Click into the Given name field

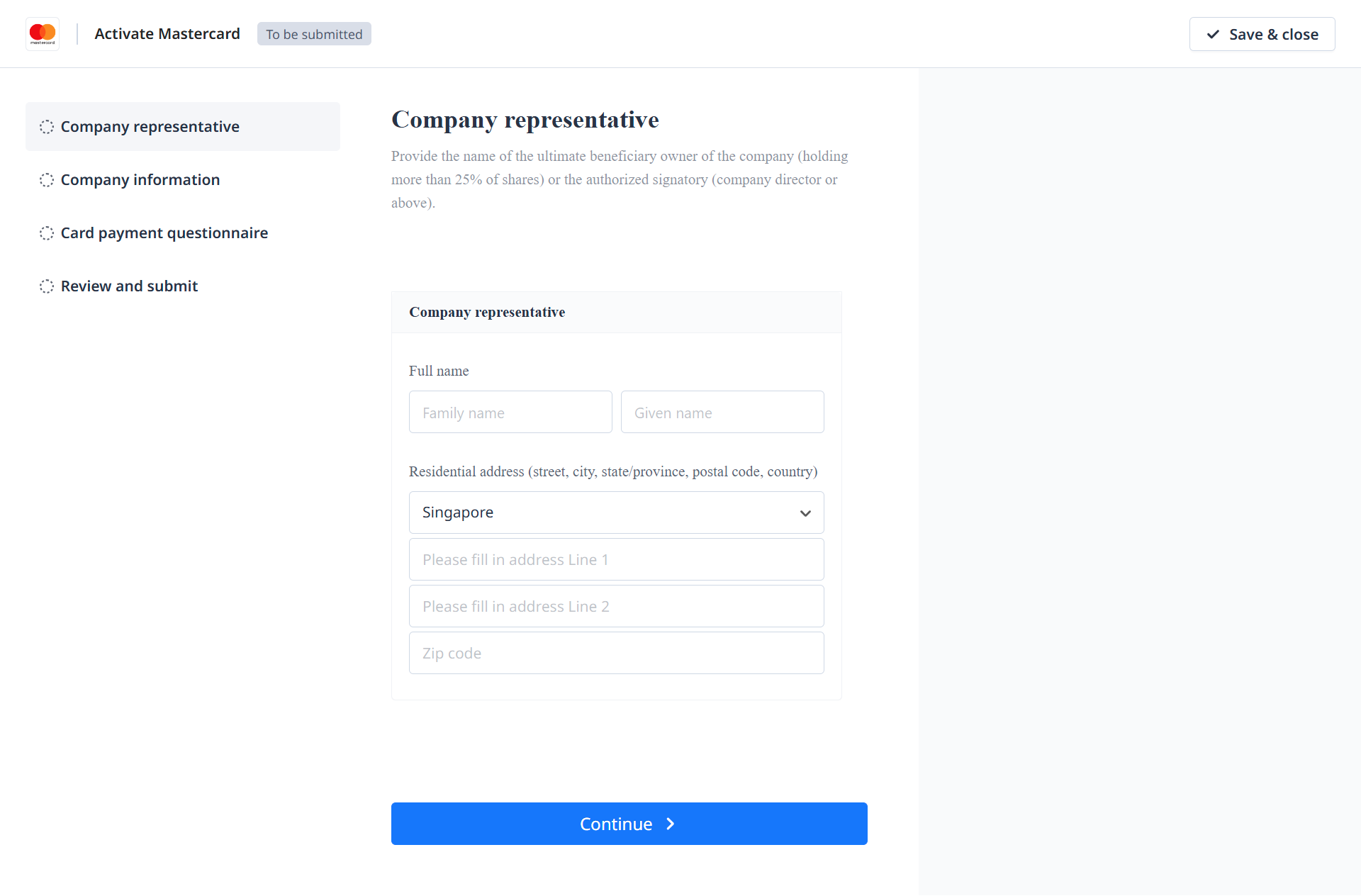tap(722, 413)
